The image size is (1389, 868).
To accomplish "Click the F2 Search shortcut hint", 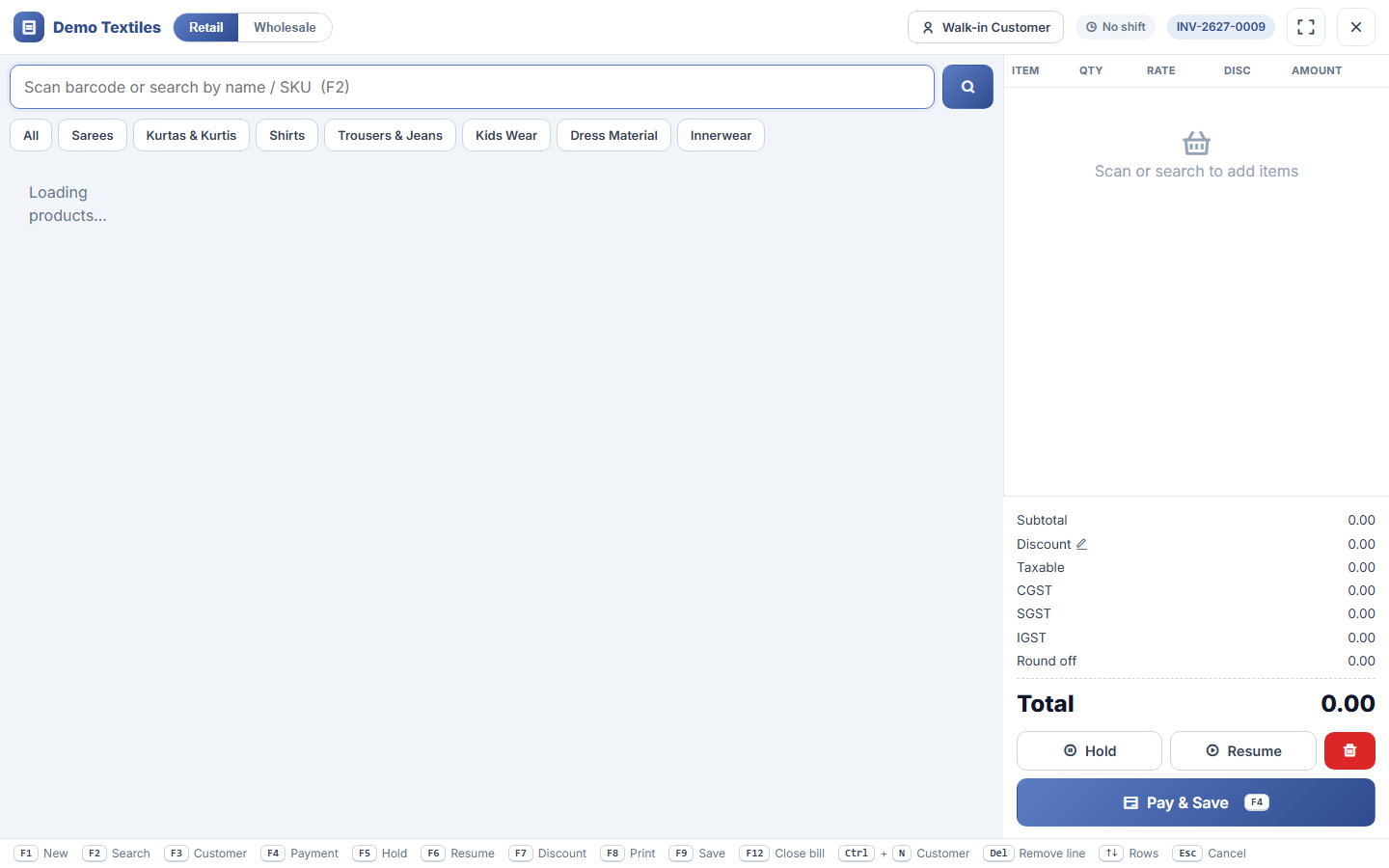I will pos(117,854).
